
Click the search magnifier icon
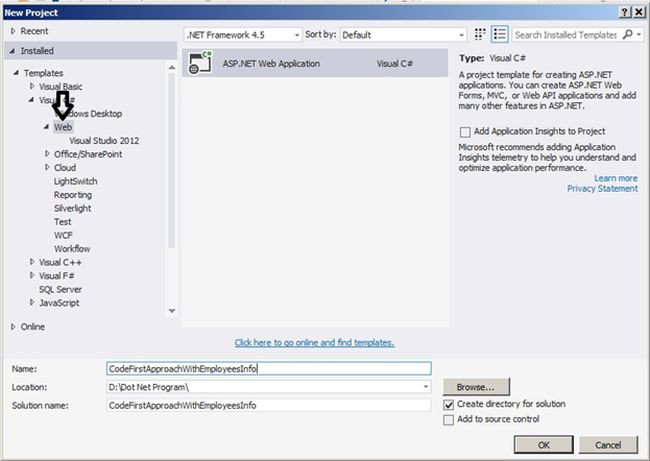click(x=628, y=34)
